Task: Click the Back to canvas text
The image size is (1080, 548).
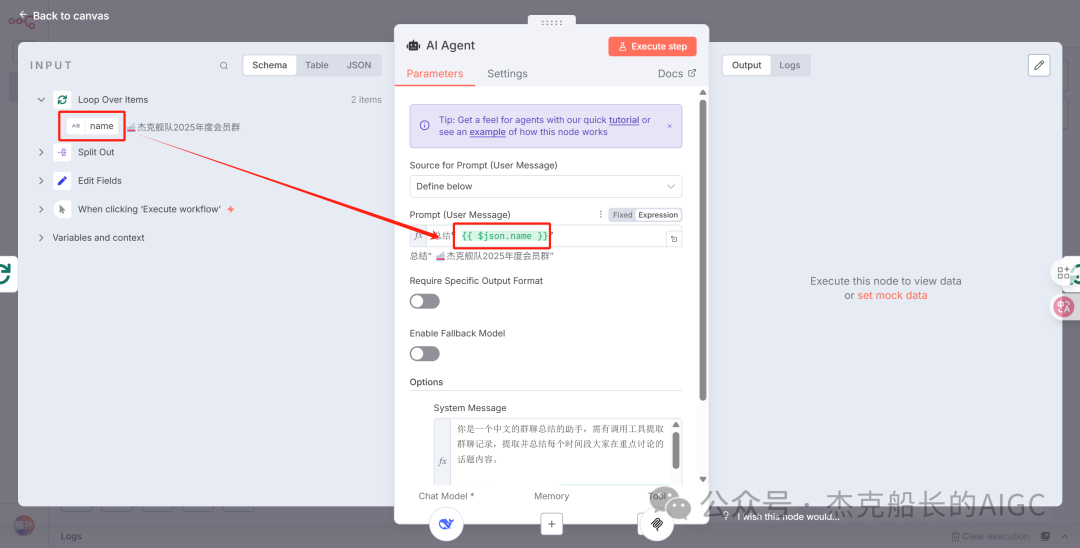Action: (71, 15)
